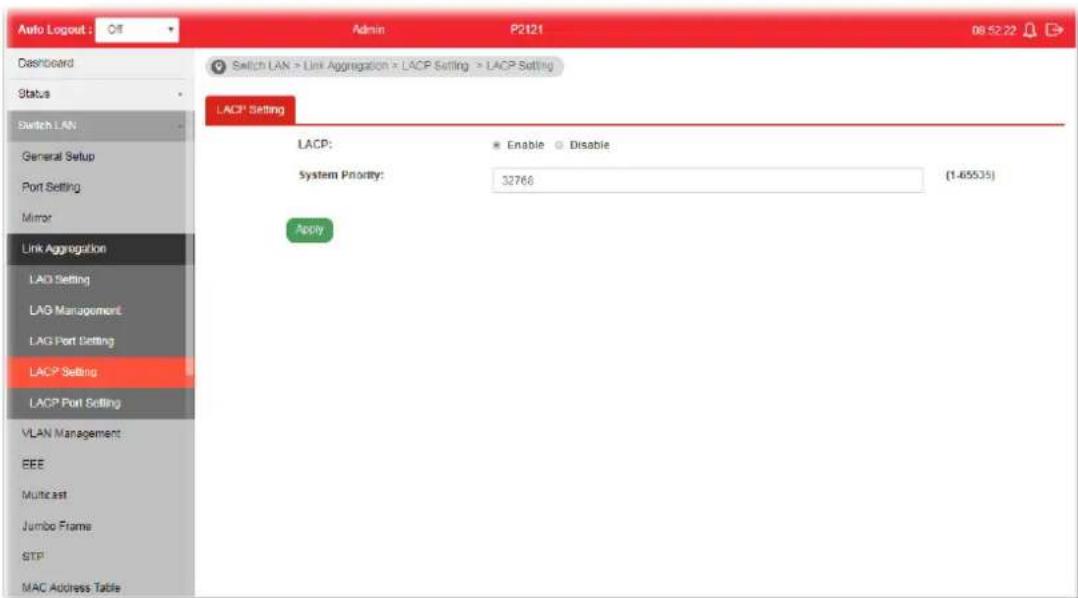Click the breadcrumb path text

coord(393,66)
